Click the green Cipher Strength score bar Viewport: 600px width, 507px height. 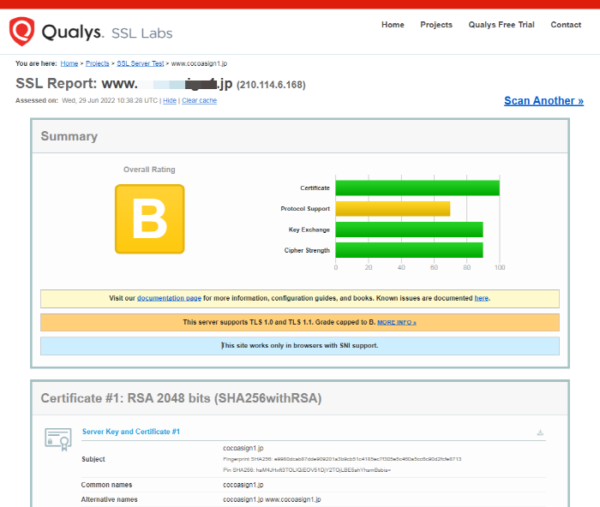(x=409, y=250)
